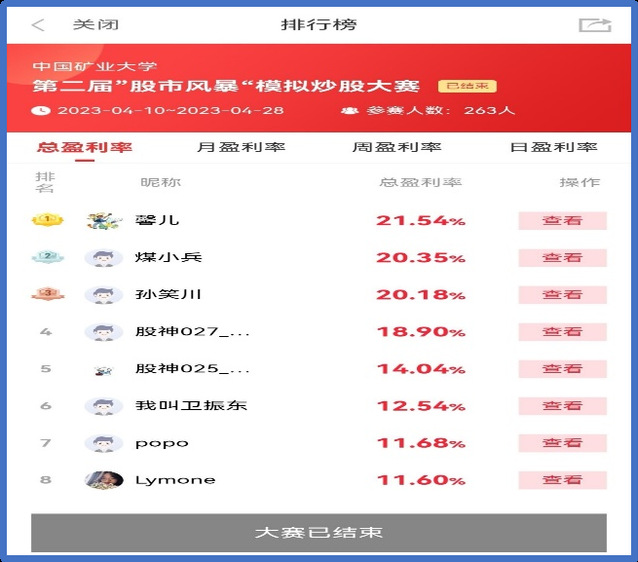Click 查看 next to popo
Screen dimensions: 638x562
562,443
